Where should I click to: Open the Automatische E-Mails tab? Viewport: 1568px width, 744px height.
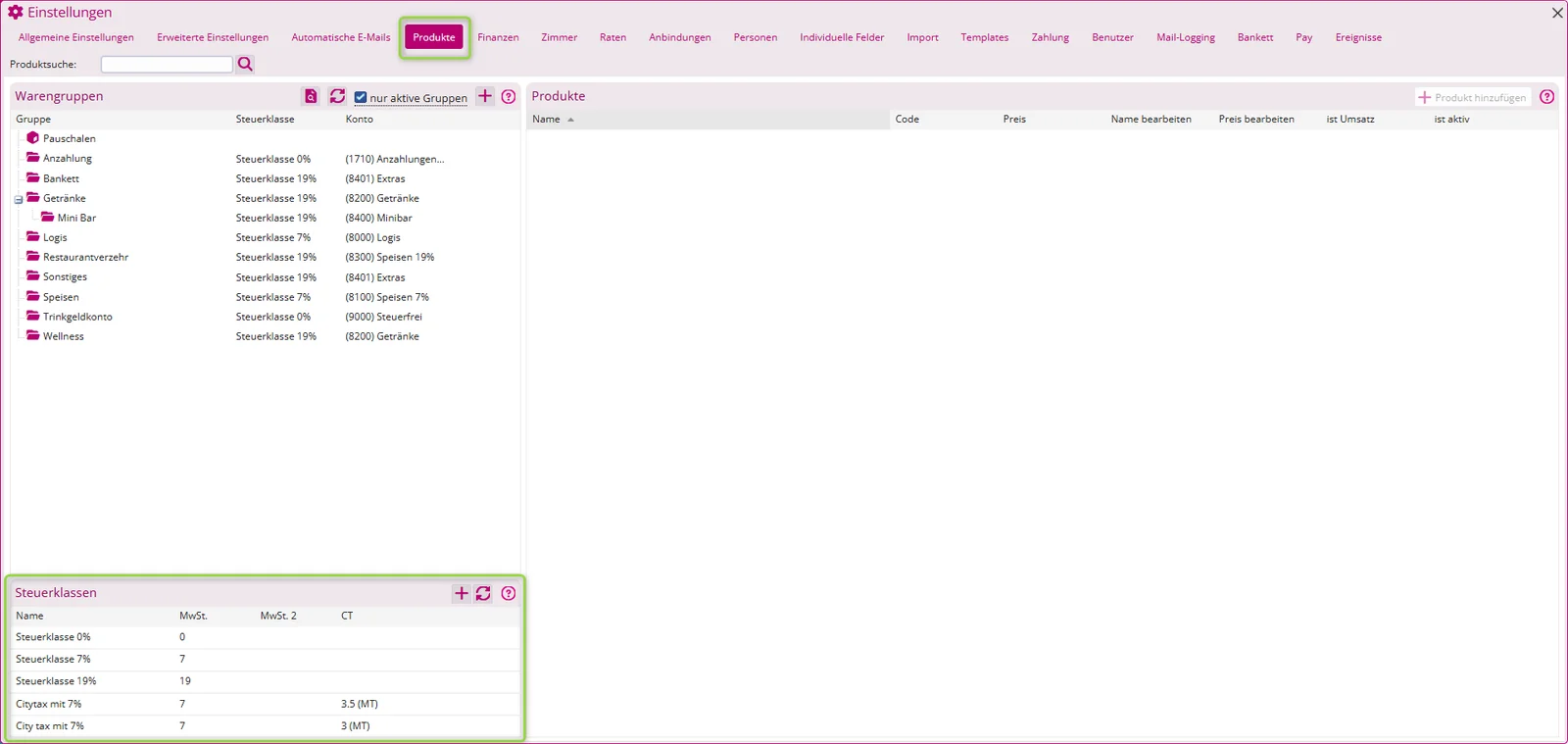click(x=341, y=37)
